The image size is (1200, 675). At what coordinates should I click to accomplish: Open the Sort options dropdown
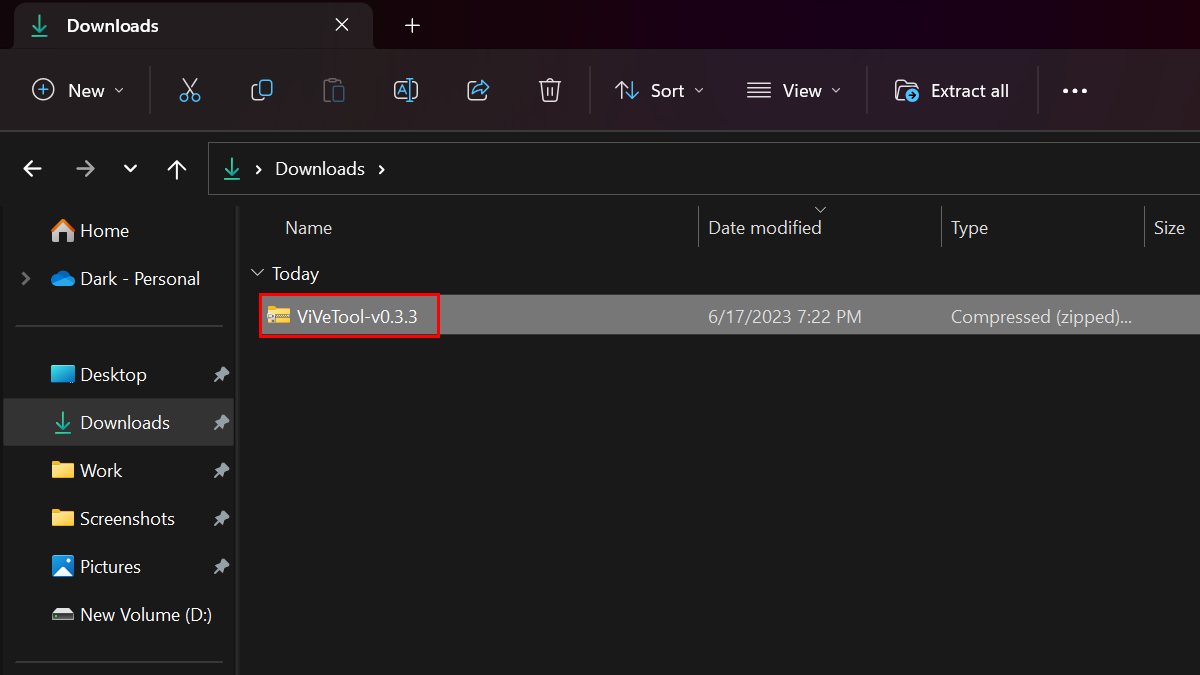[658, 90]
